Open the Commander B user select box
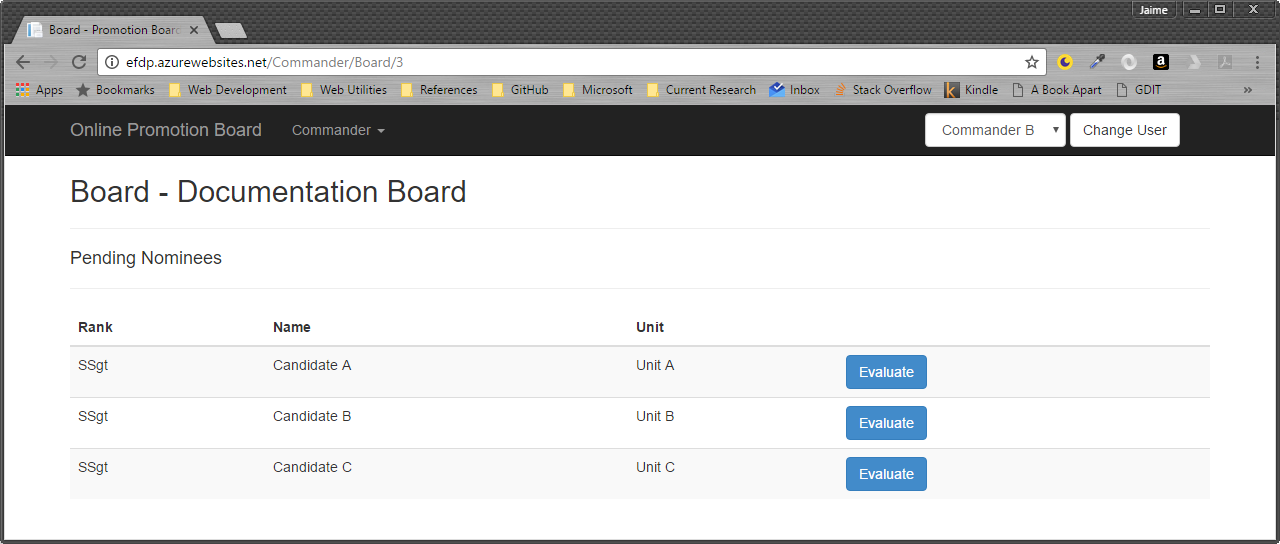 (994, 130)
